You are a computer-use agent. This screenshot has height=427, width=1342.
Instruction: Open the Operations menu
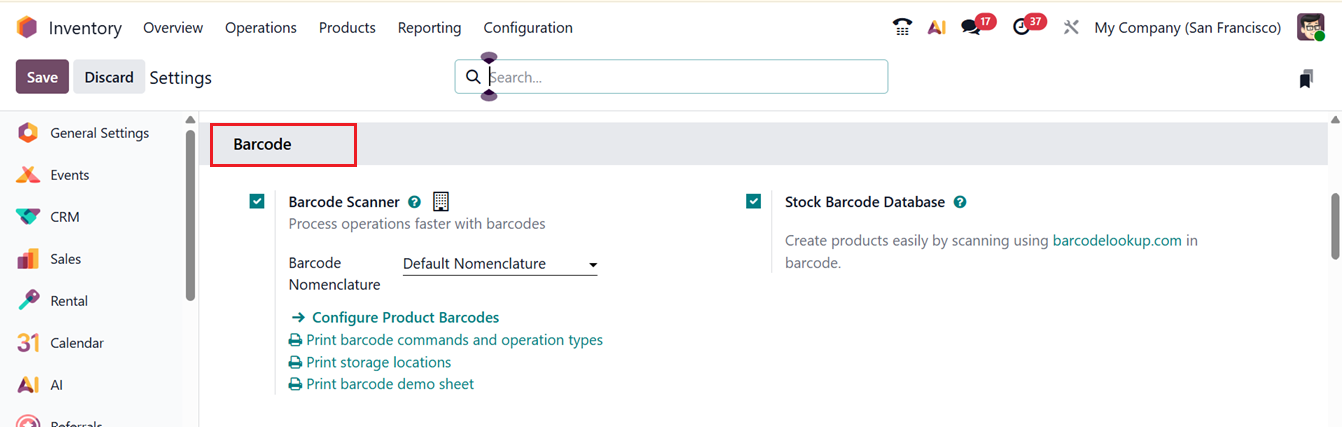point(261,28)
